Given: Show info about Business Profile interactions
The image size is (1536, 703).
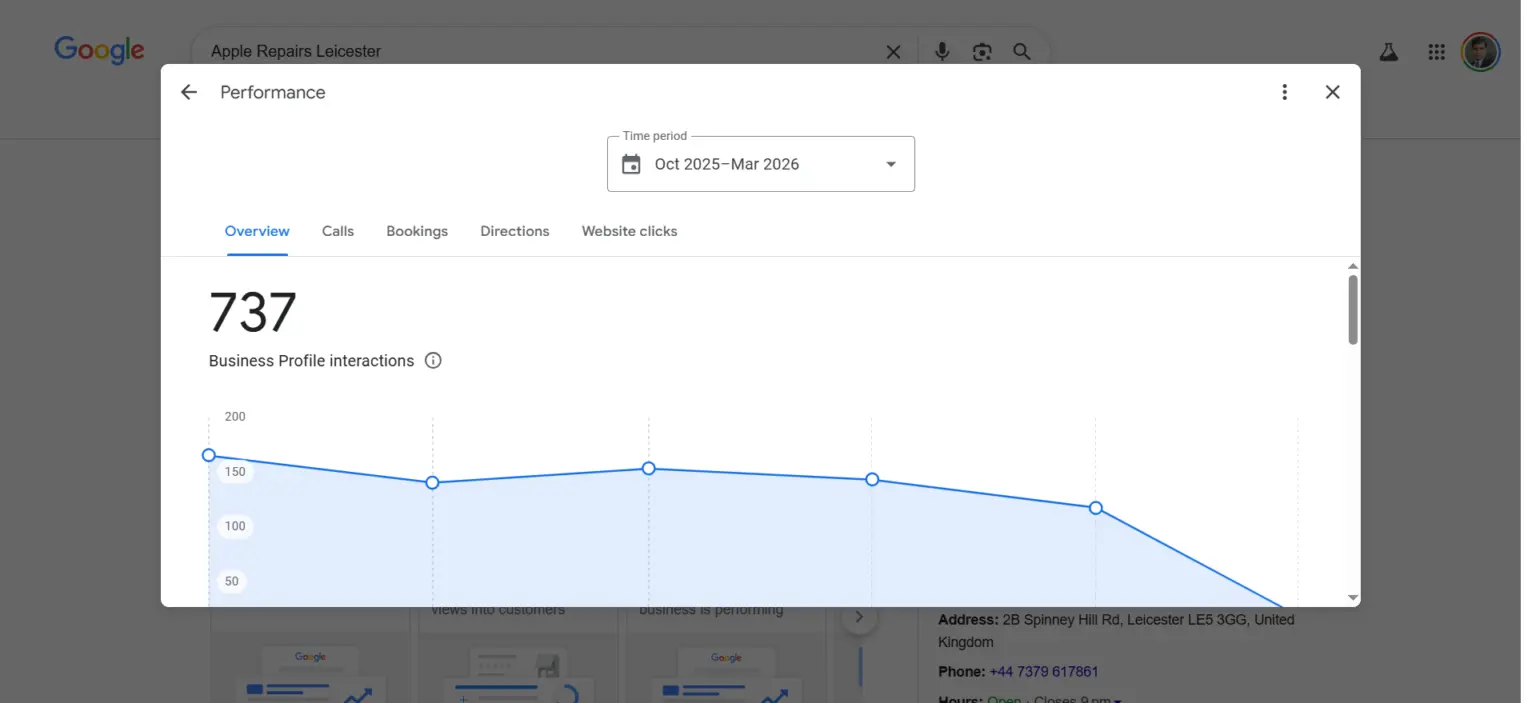Looking at the screenshot, I should click(433, 361).
